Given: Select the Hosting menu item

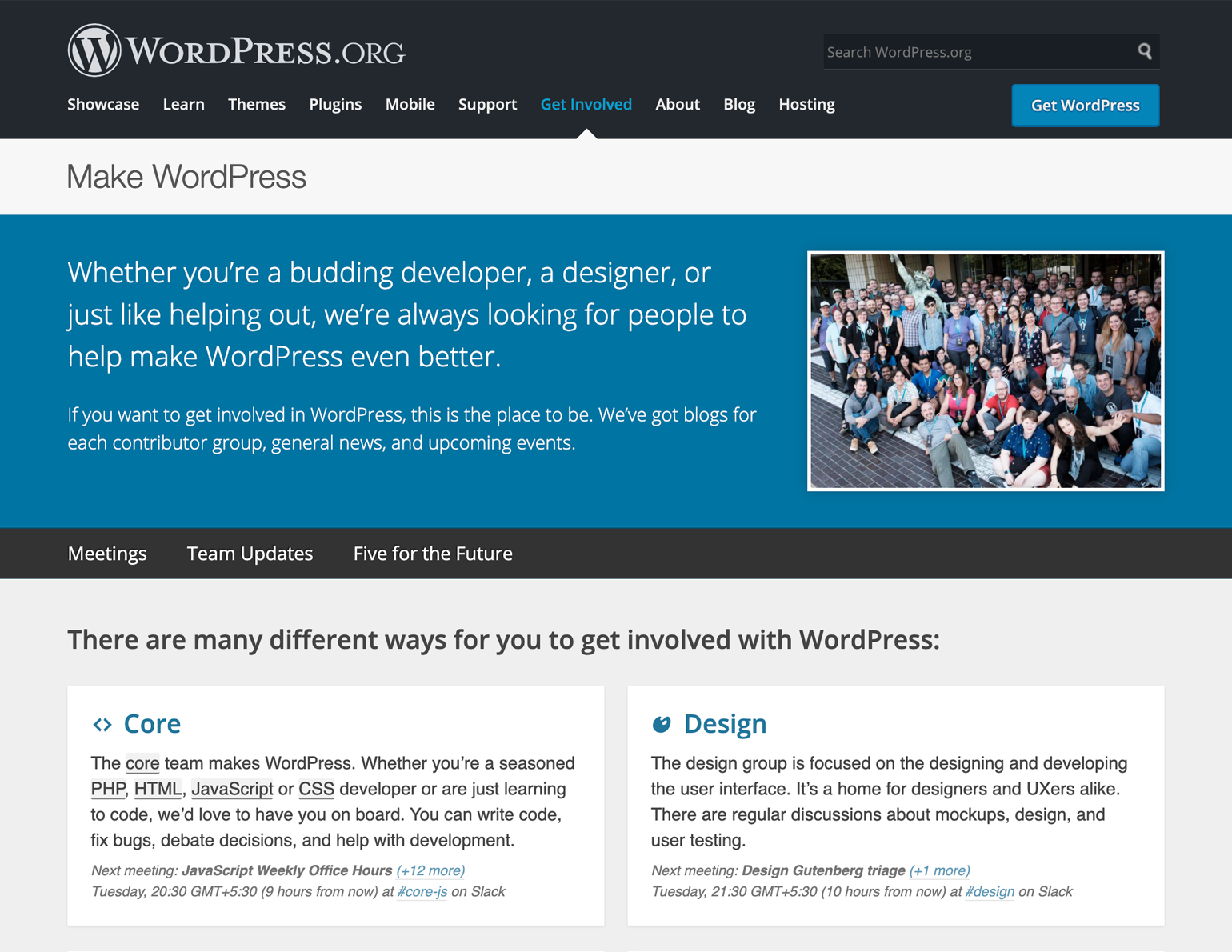Looking at the screenshot, I should [806, 104].
